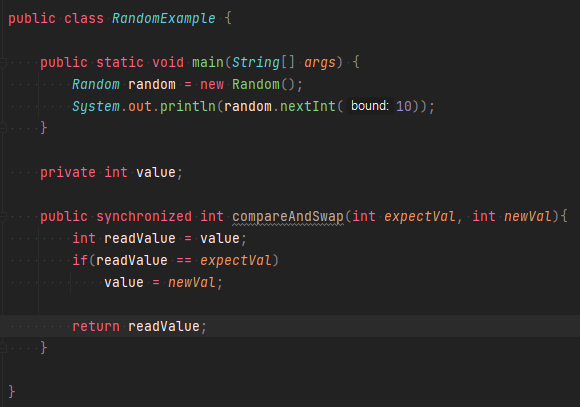Click the italic 'Random' type before variable declaration

tap(96, 84)
